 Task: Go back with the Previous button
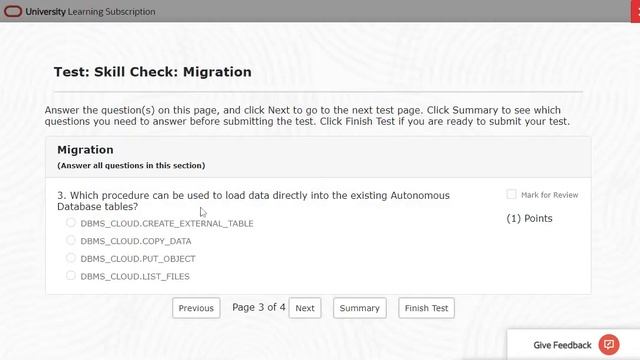pyautogui.click(x=196, y=308)
